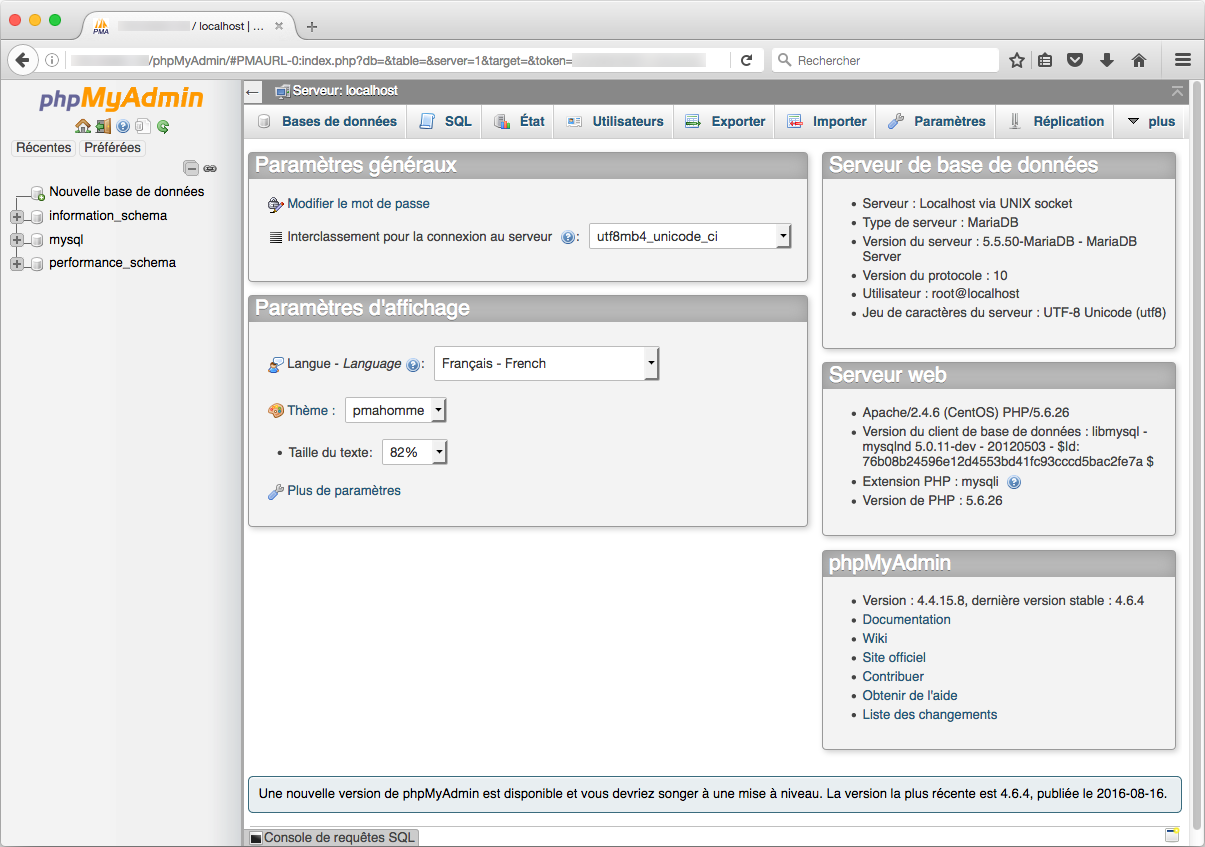Screen dimensions: 1205x847
Task: Open the browser hamburger menu
Action: (1183, 60)
